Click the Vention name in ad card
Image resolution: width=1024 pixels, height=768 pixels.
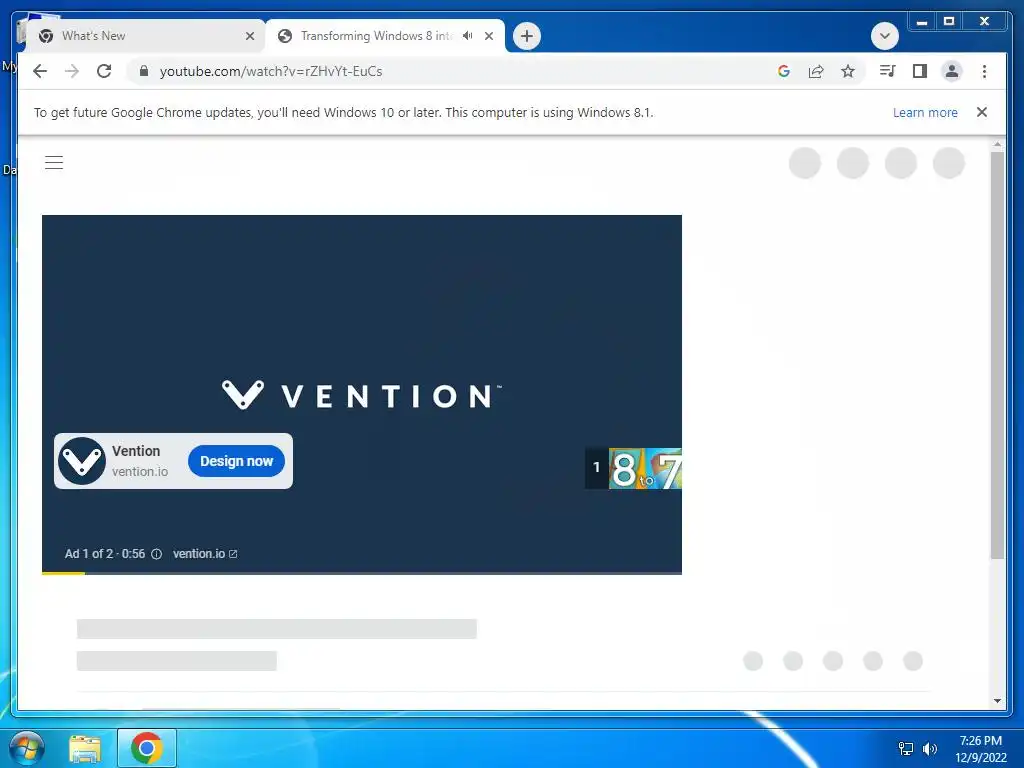pos(136,451)
